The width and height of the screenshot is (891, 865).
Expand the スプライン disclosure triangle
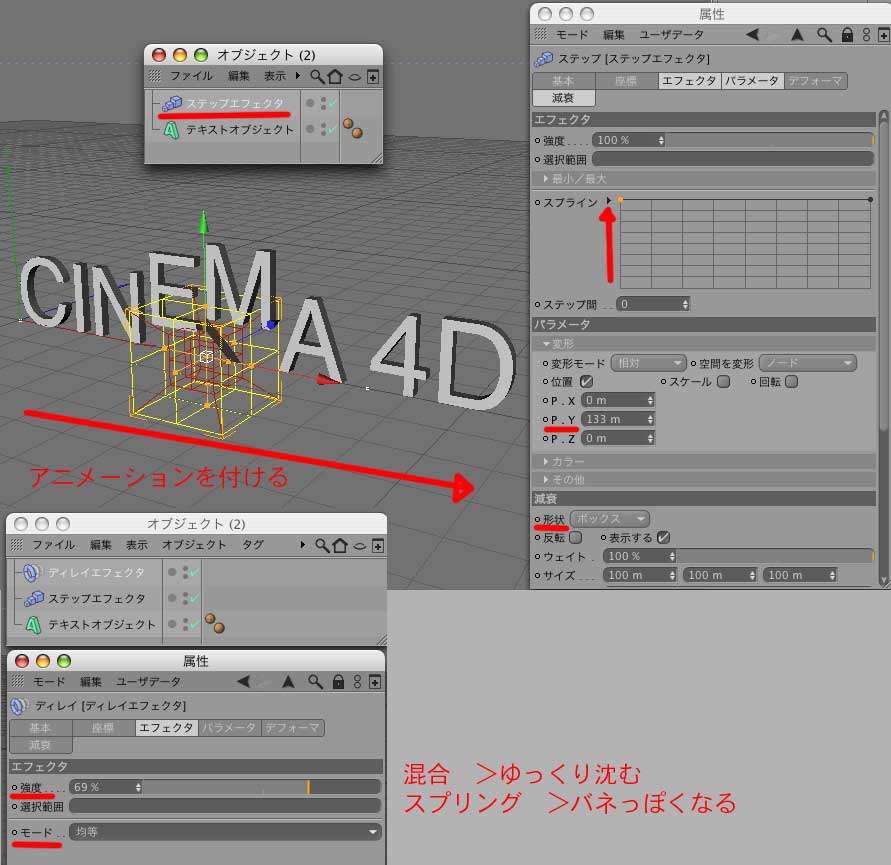[x=609, y=201]
